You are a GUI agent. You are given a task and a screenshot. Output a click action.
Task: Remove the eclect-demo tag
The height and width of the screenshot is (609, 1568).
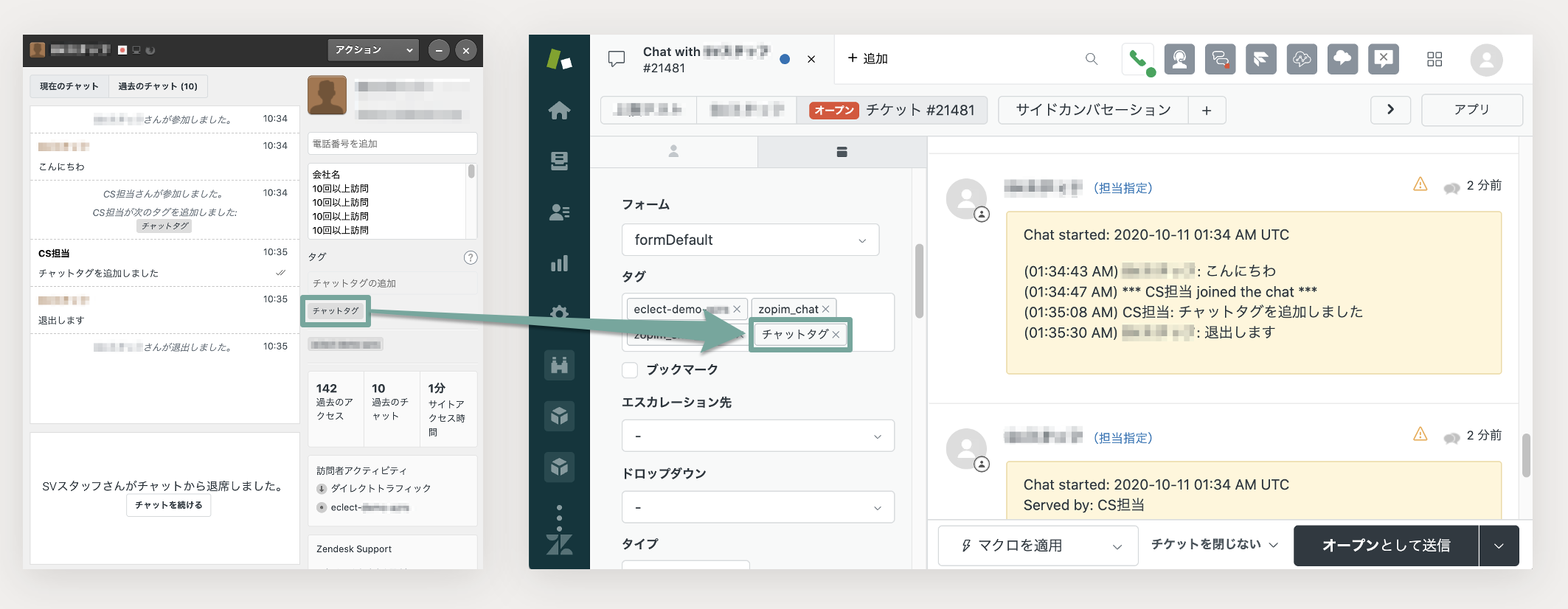click(x=737, y=309)
